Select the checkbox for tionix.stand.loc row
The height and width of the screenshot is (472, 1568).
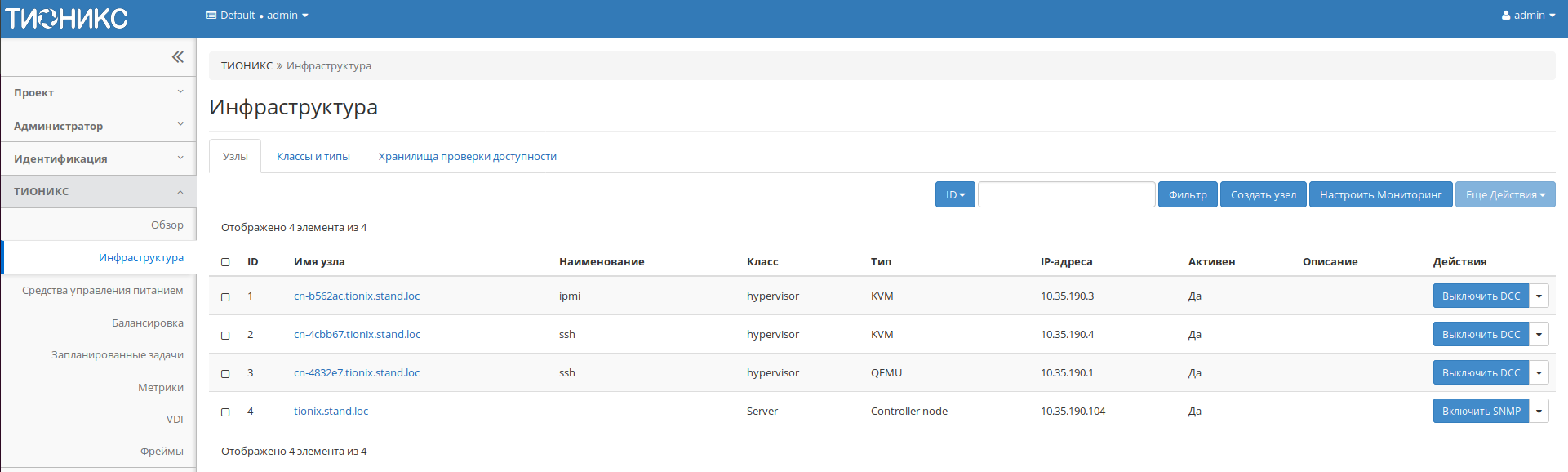pyautogui.click(x=225, y=412)
